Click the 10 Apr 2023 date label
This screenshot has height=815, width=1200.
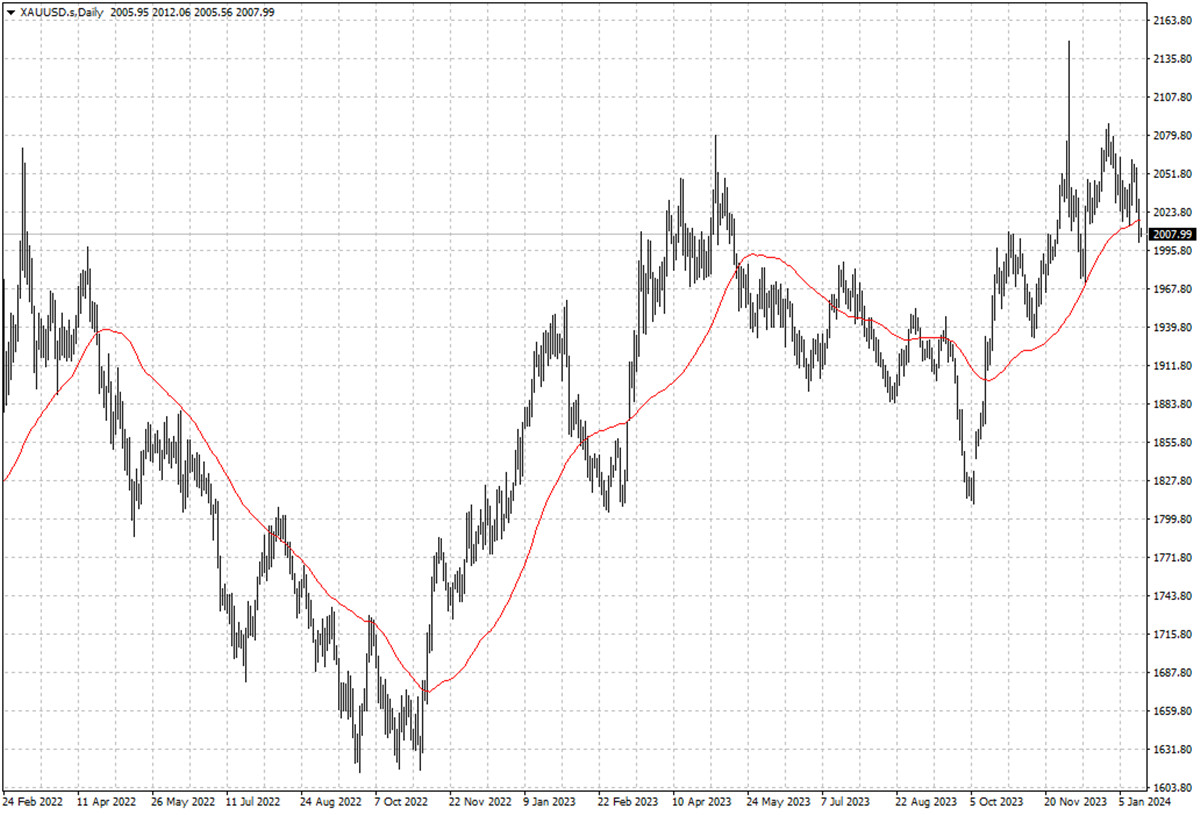[x=703, y=802]
